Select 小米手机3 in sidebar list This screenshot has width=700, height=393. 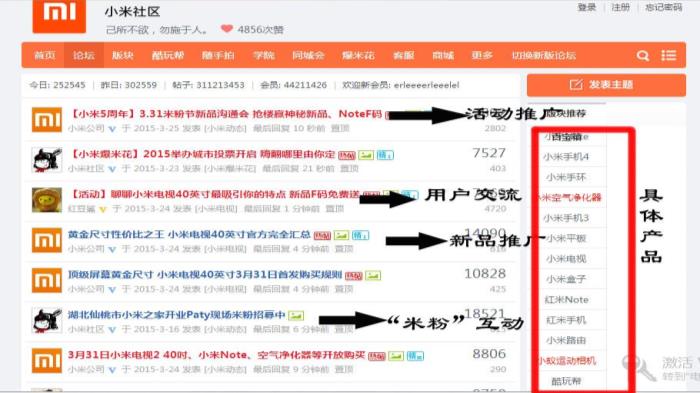(566, 218)
